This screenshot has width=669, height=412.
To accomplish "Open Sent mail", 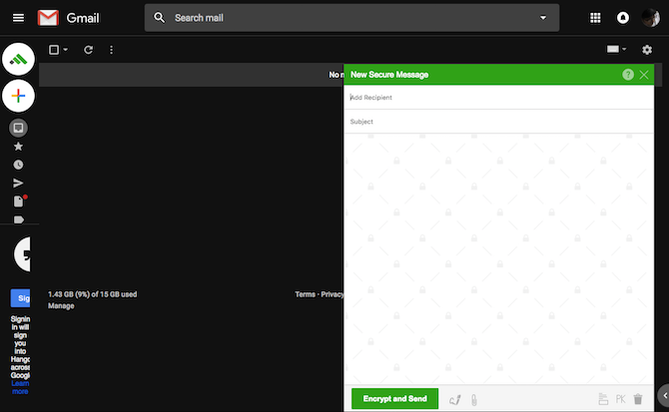I will coord(18,183).
